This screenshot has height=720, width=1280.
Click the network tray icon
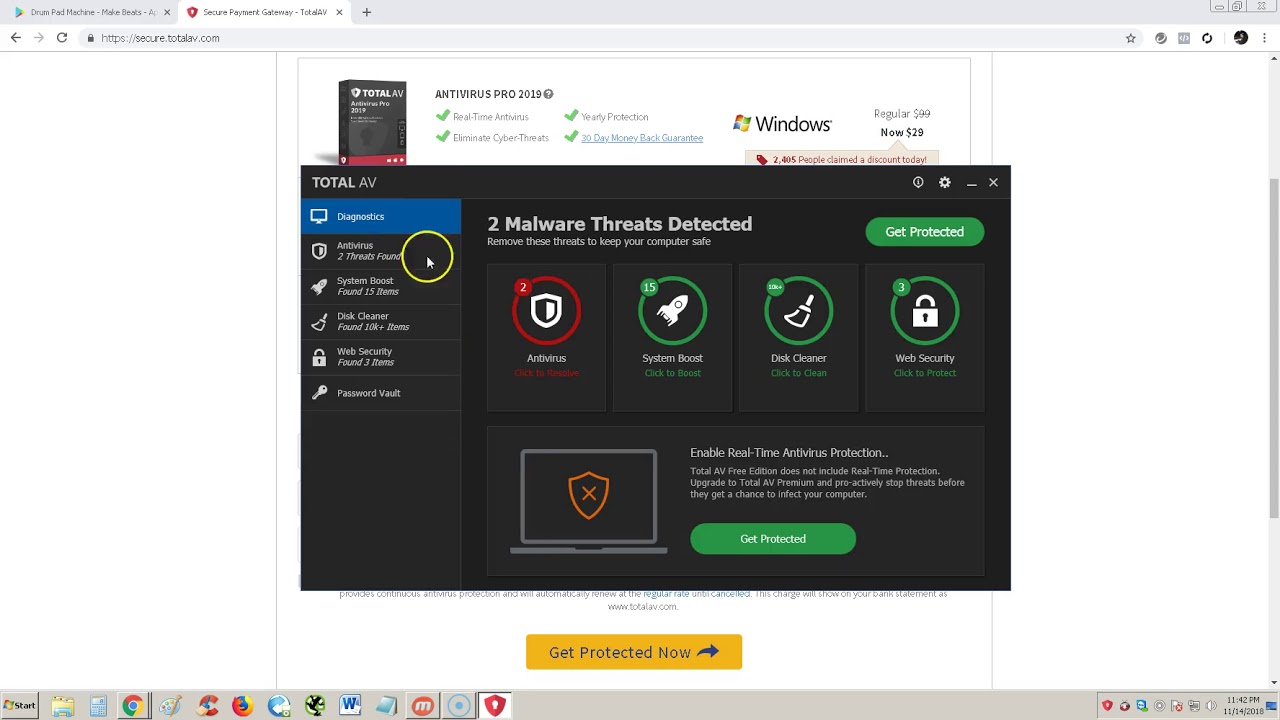[1194, 706]
